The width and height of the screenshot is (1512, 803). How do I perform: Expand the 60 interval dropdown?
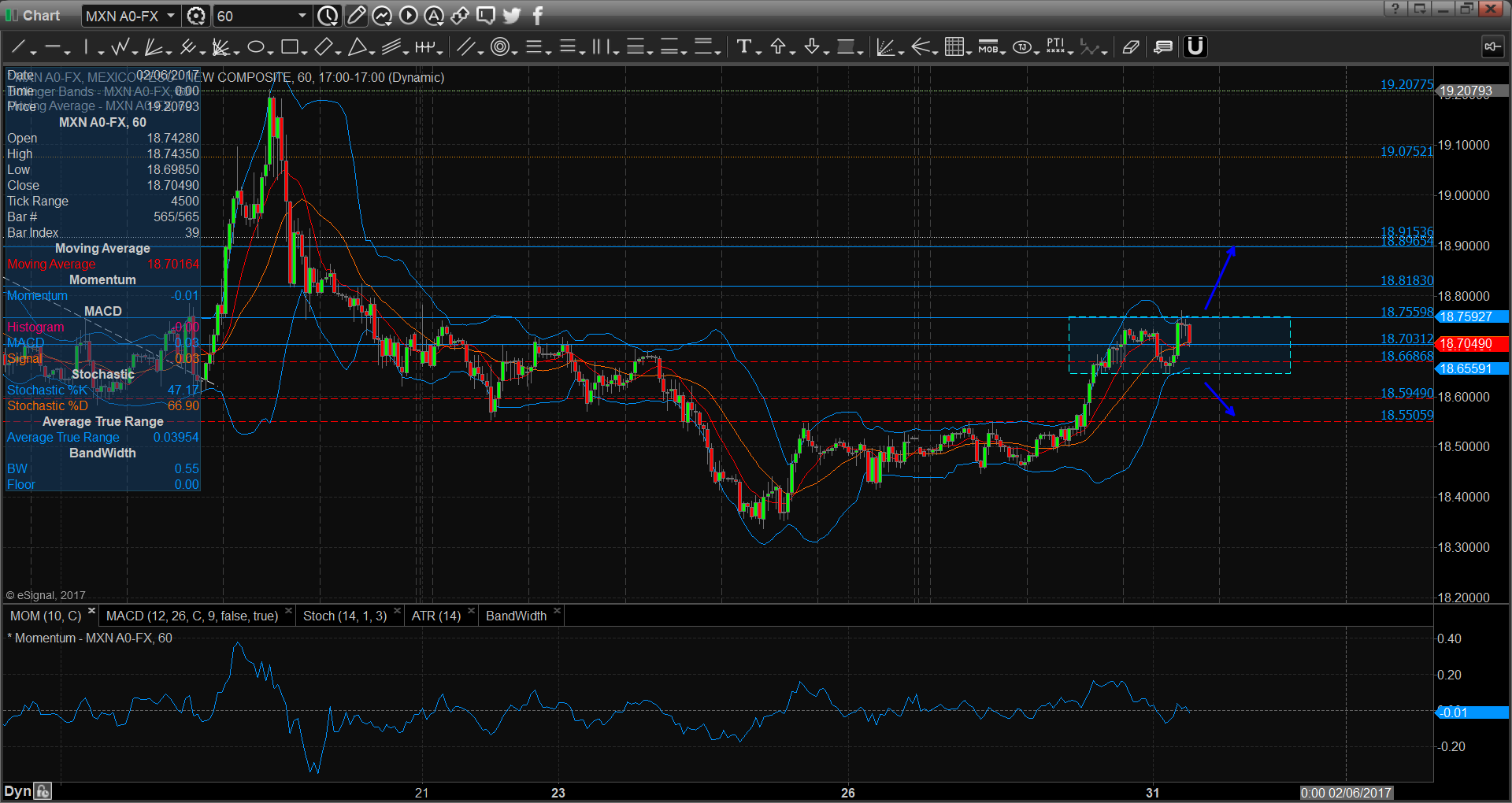[x=302, y=16]
